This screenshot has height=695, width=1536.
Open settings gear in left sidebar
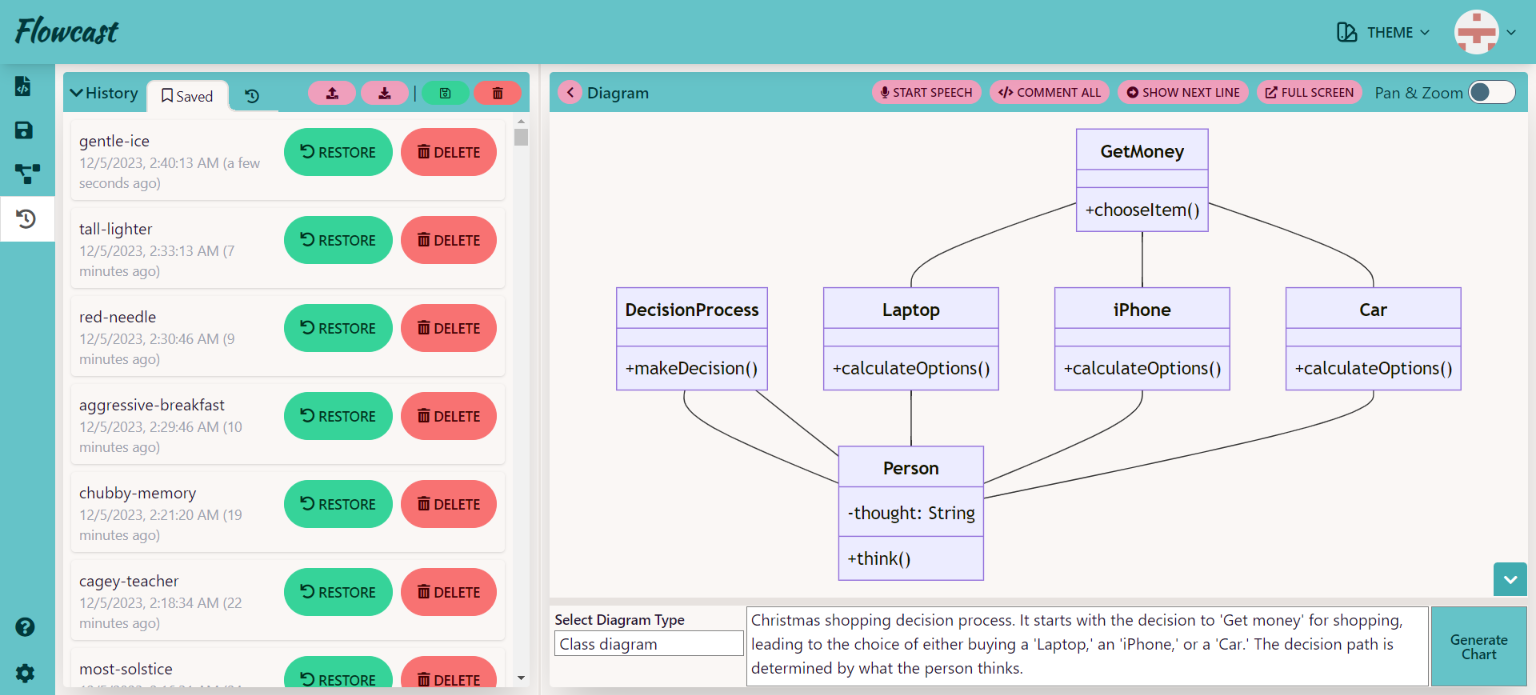pos(26,673)
